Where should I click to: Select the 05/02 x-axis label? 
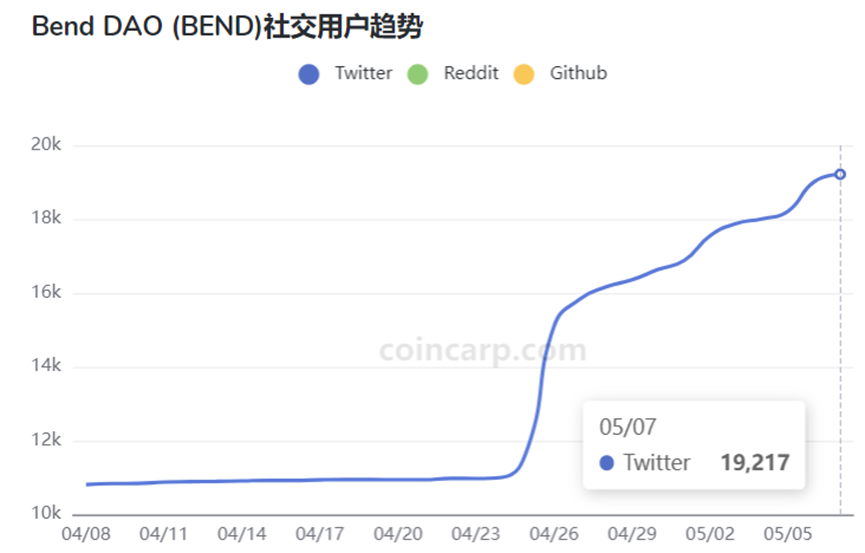pyautogui.click(x=710, y=534)
